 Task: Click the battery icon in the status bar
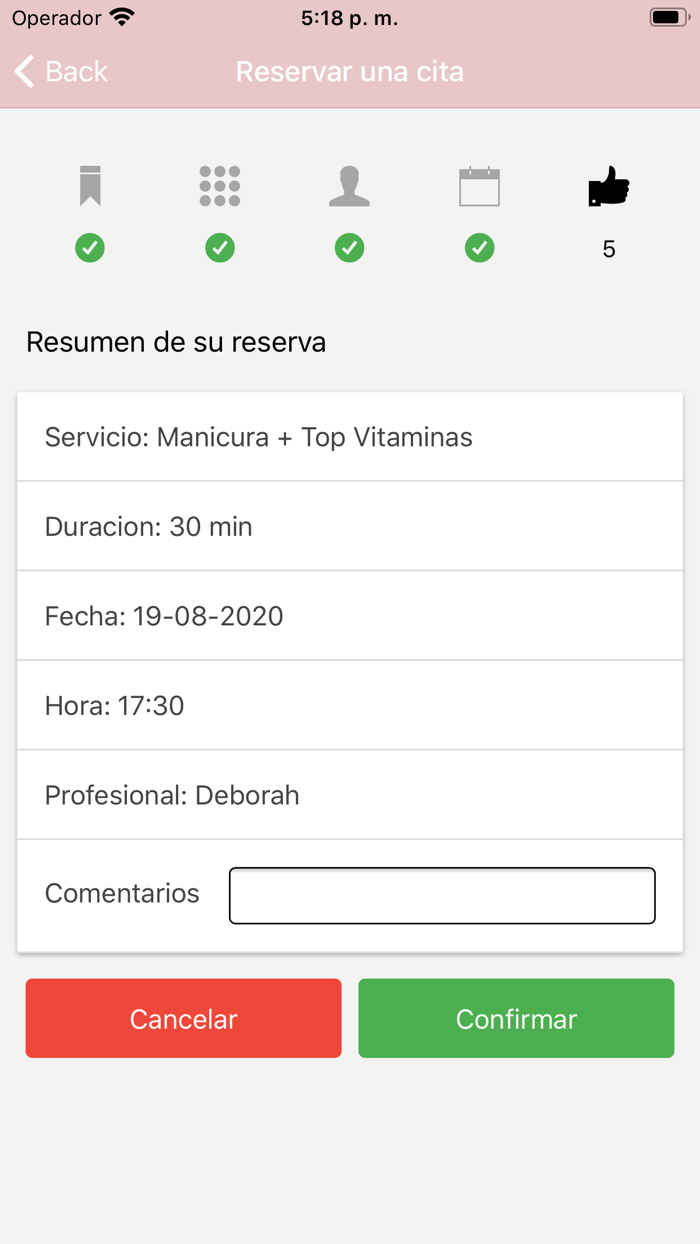tap(666, 16)
